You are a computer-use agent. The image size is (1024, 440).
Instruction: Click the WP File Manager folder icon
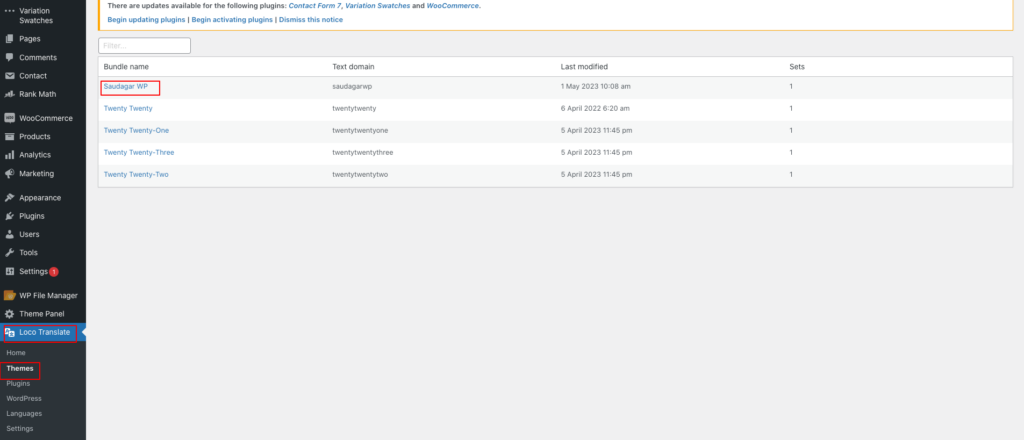coord(9,295)
